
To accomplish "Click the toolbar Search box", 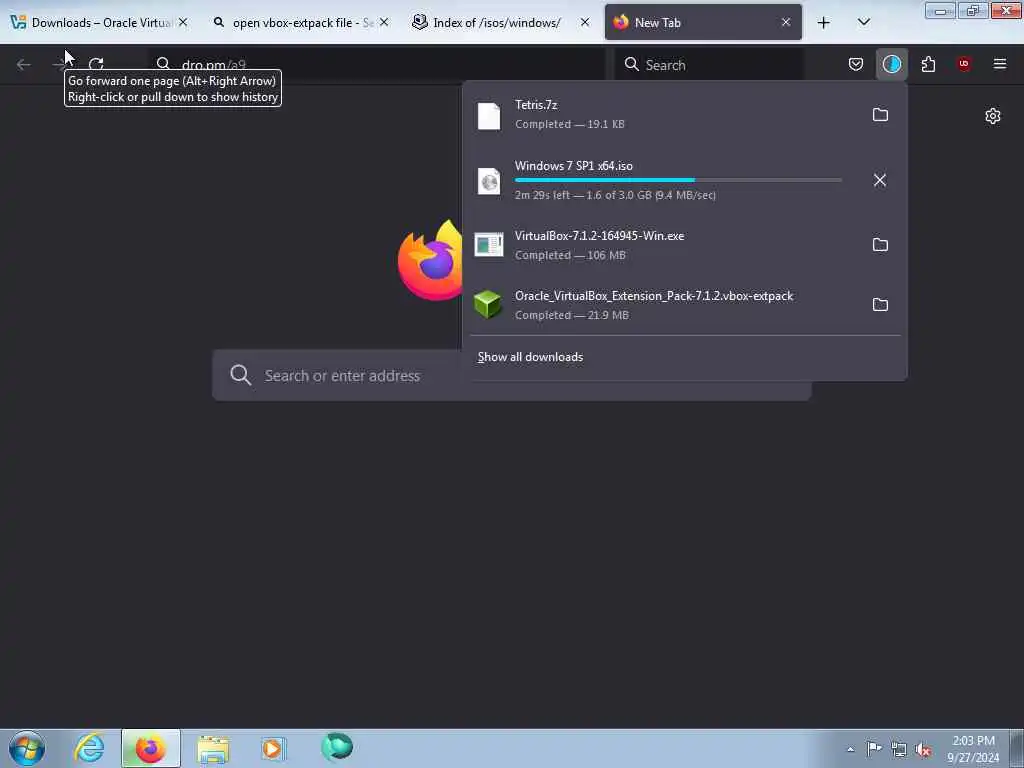I will click(709, 64).
